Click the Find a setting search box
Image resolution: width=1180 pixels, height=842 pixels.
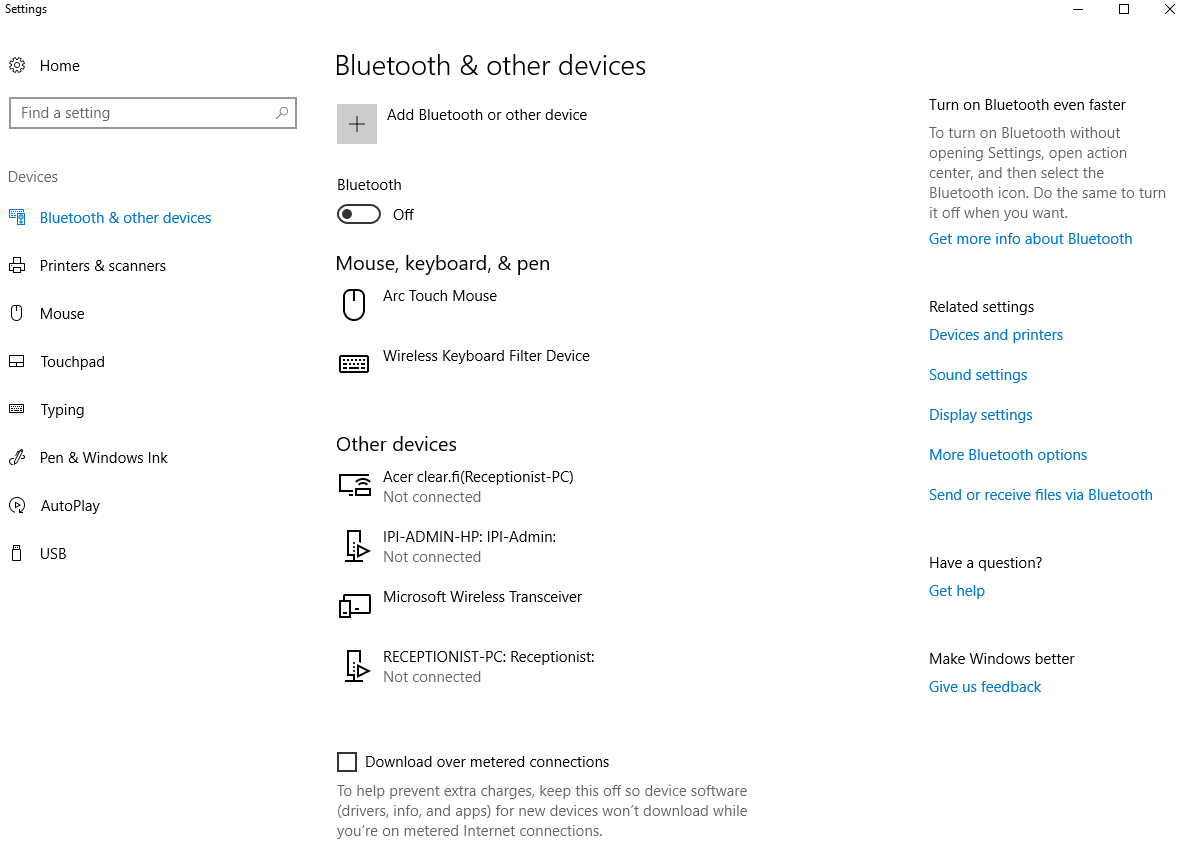coord(140,113)
